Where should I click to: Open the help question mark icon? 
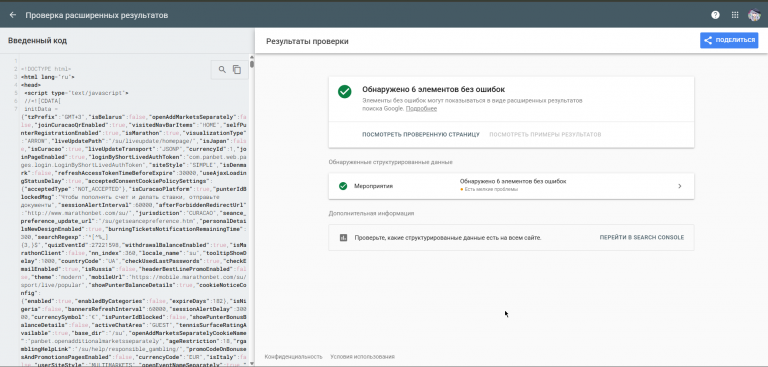click(715, 15)
